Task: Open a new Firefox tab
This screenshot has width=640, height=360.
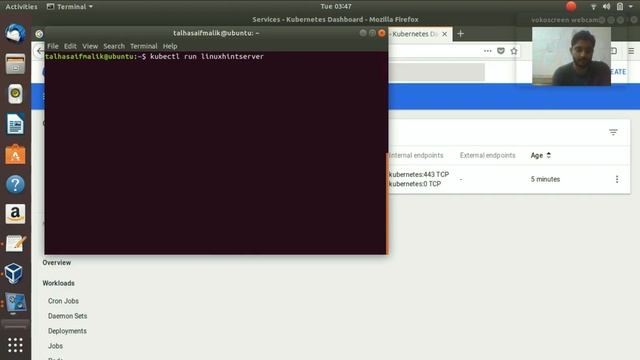Action: click(460, 34)
